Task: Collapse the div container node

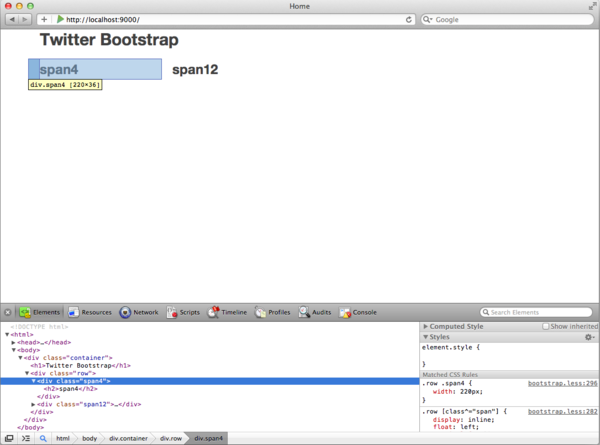Action: tap(20, 358)
